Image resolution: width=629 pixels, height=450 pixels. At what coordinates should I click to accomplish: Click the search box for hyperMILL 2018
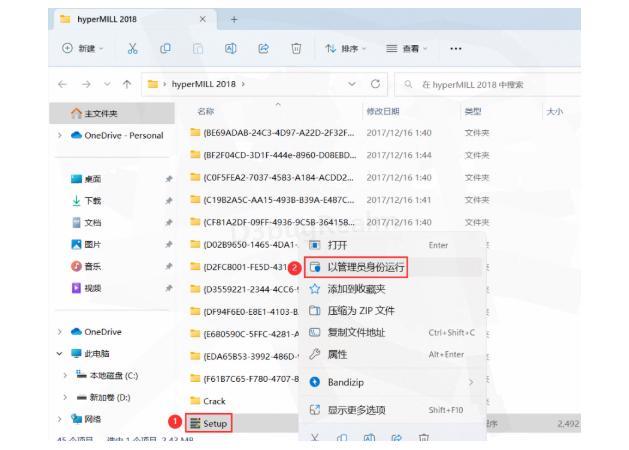click(x=487, y=85)
